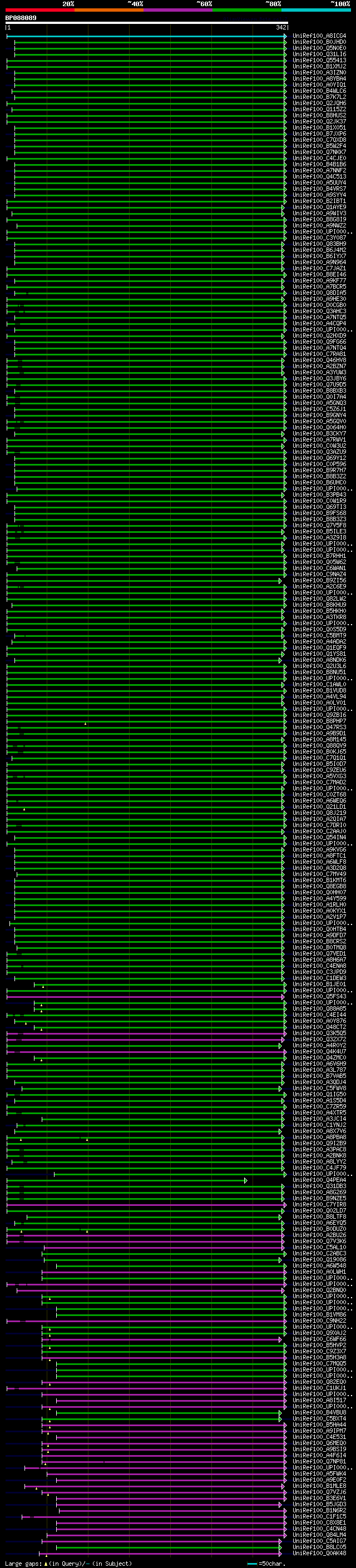The width and height of the screenshot is (356, 1568).
Task: Select hit label UniRef100_Q7NP81
Action: click(319, 1461)
